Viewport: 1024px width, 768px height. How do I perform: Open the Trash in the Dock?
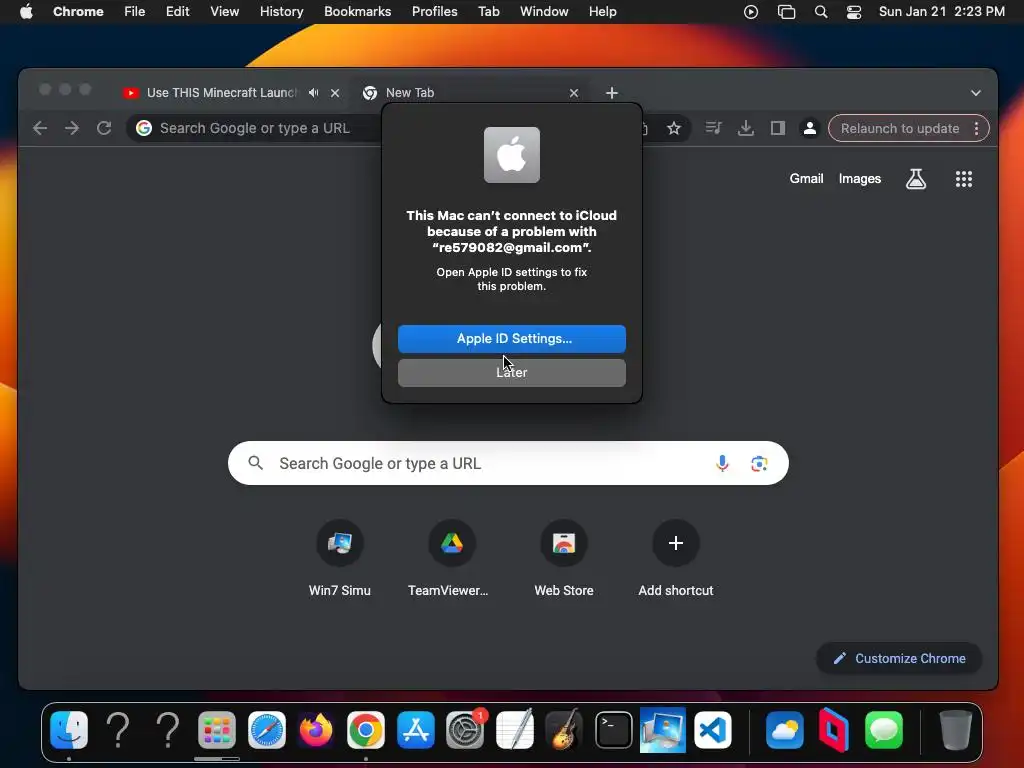coord(955,729)
